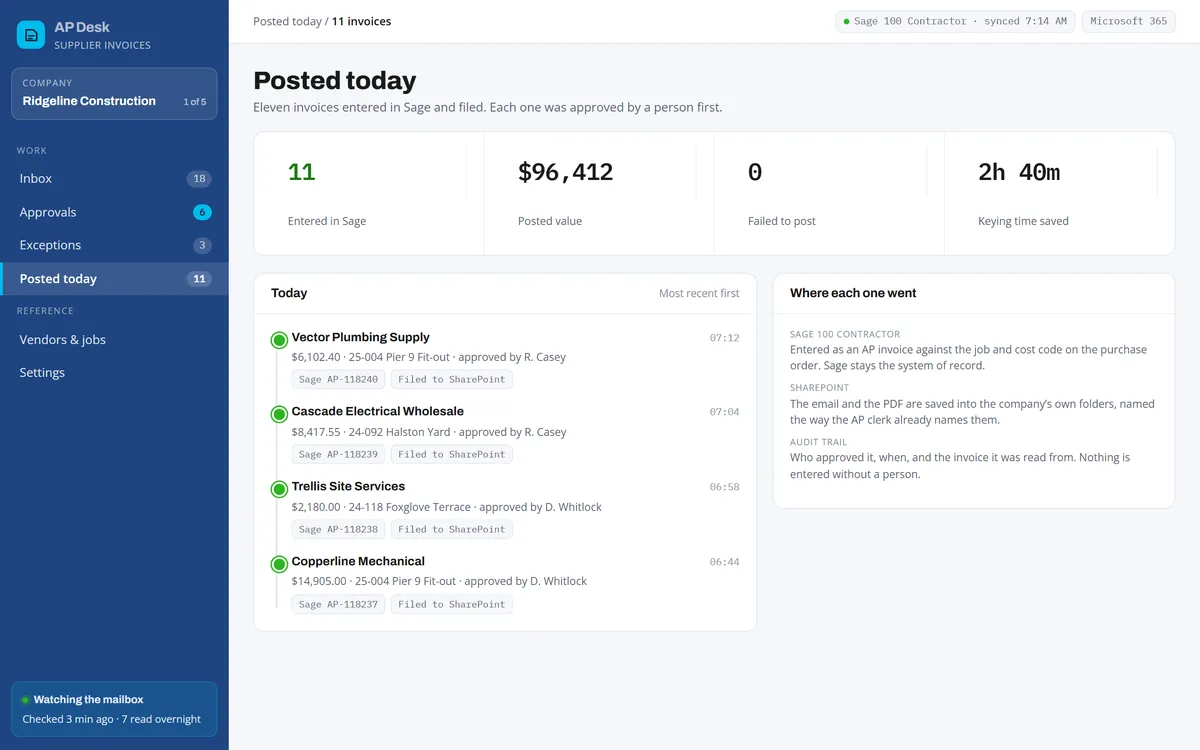Click the Inbox count badge showing 18
The image size is (1200, 750).
[199, 179]
